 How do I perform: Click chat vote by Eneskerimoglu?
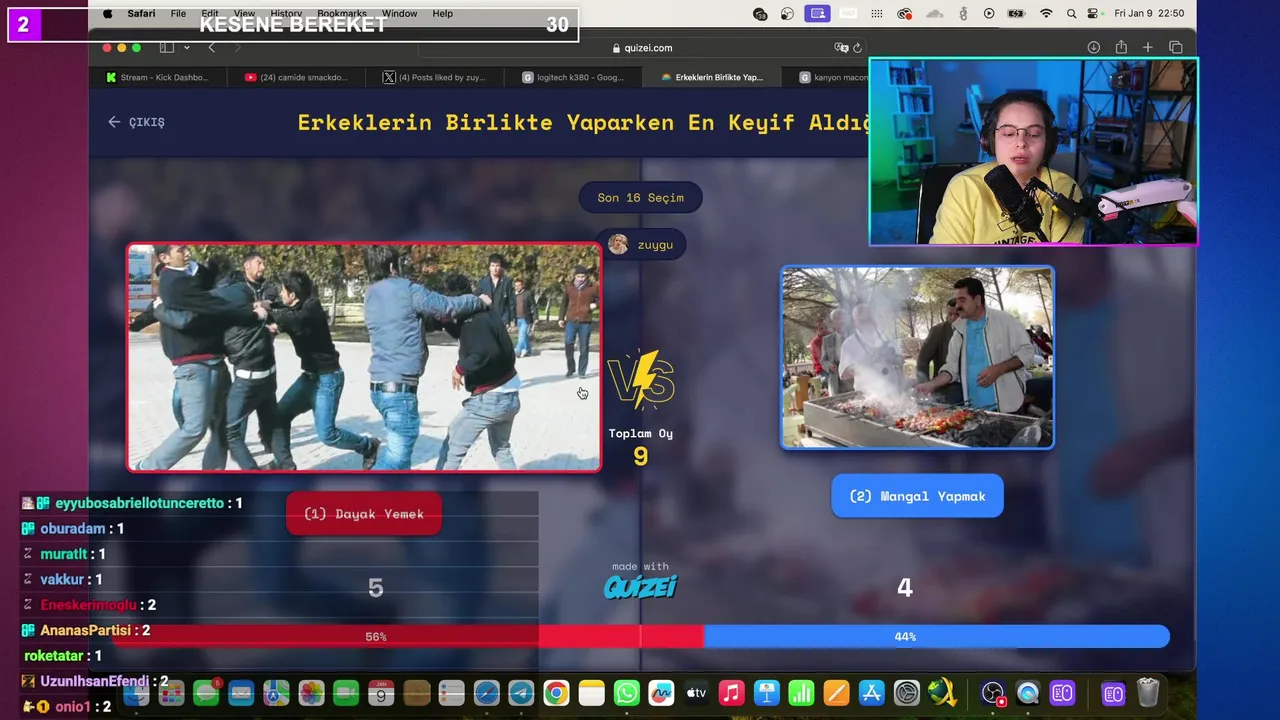point(89,605)
